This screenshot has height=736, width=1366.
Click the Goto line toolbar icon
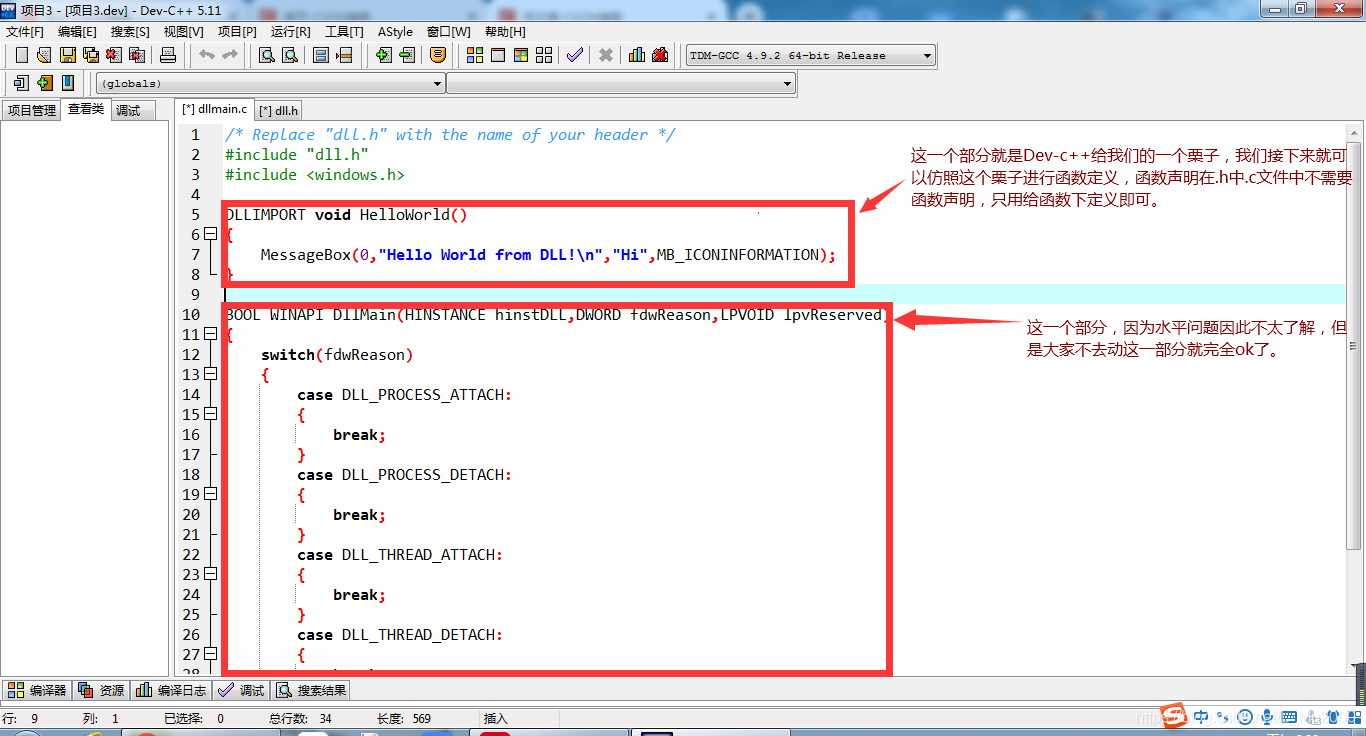click(344, 55)
